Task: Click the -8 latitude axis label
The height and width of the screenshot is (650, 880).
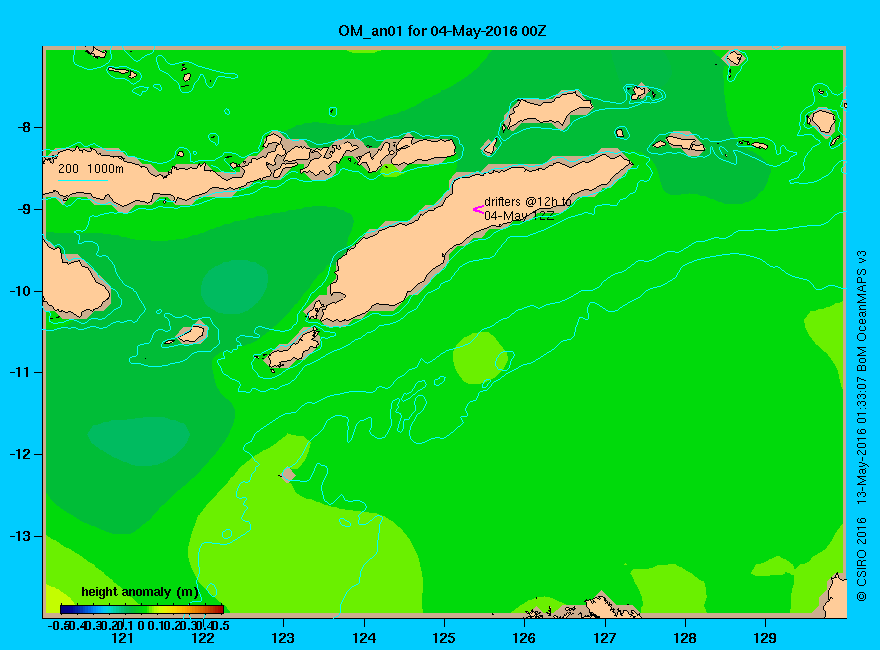Action: click(24, 127)
